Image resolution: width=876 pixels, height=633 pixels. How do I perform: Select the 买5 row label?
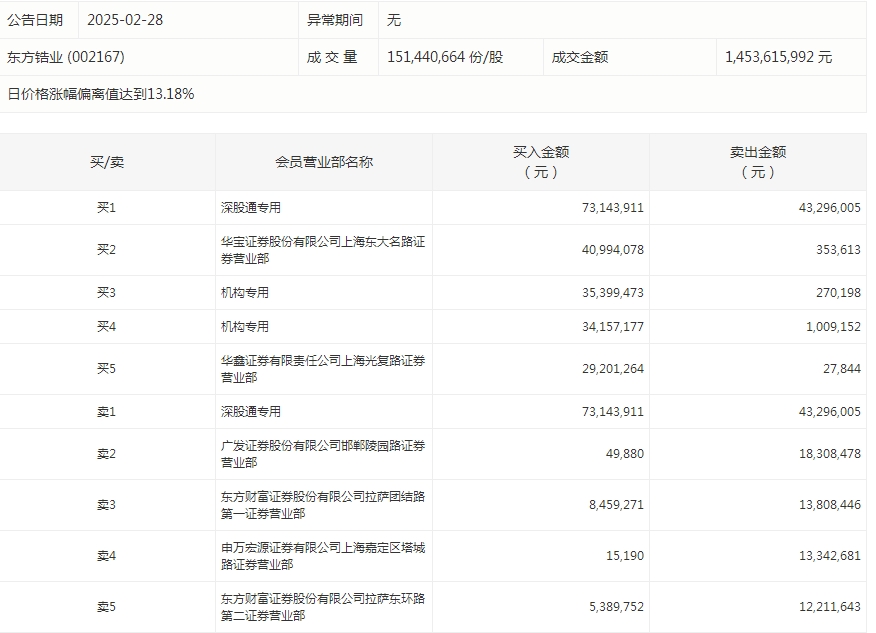click(107, 369)
